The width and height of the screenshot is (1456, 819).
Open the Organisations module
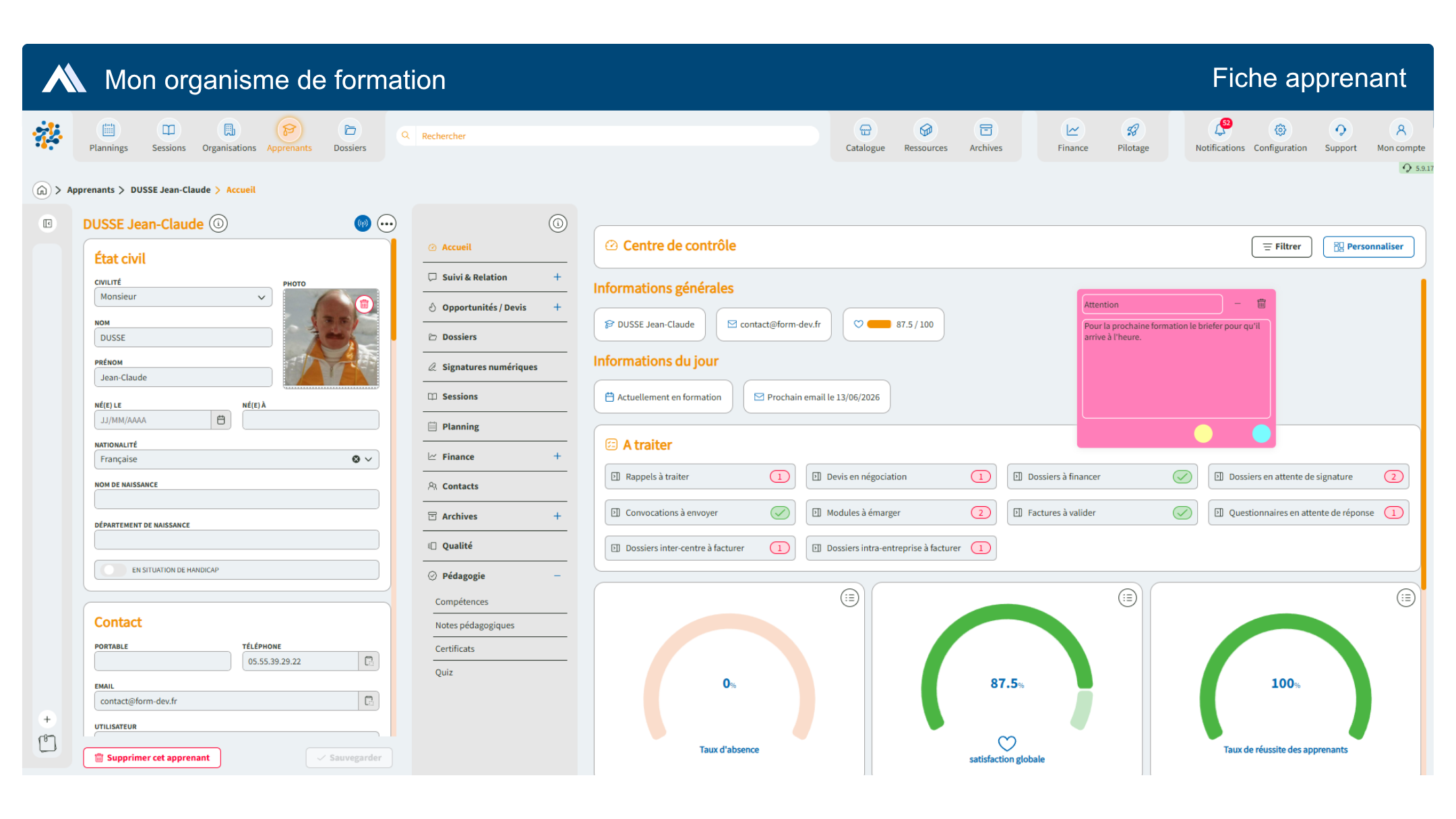coord(229,136)
